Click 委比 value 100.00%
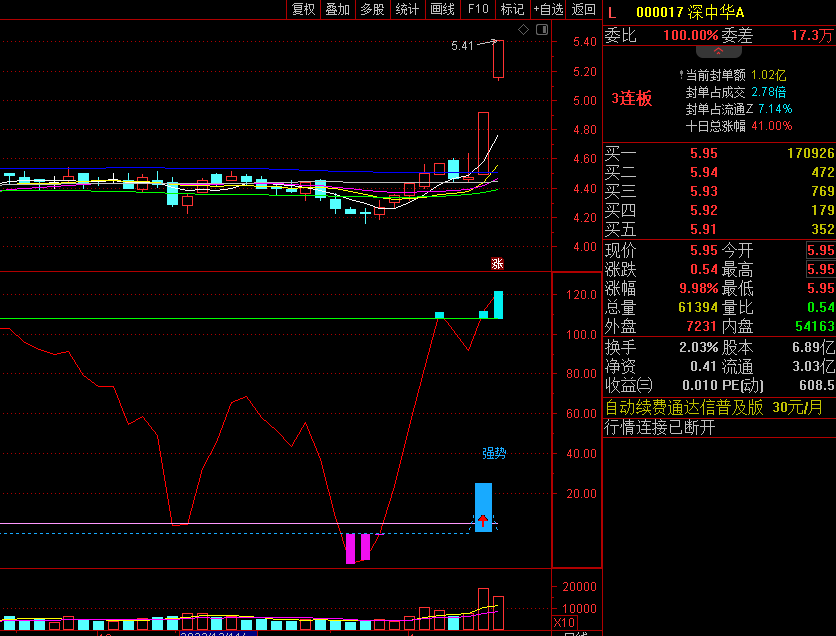This screenshot has width=836, height=636. (x=690, y=36)
